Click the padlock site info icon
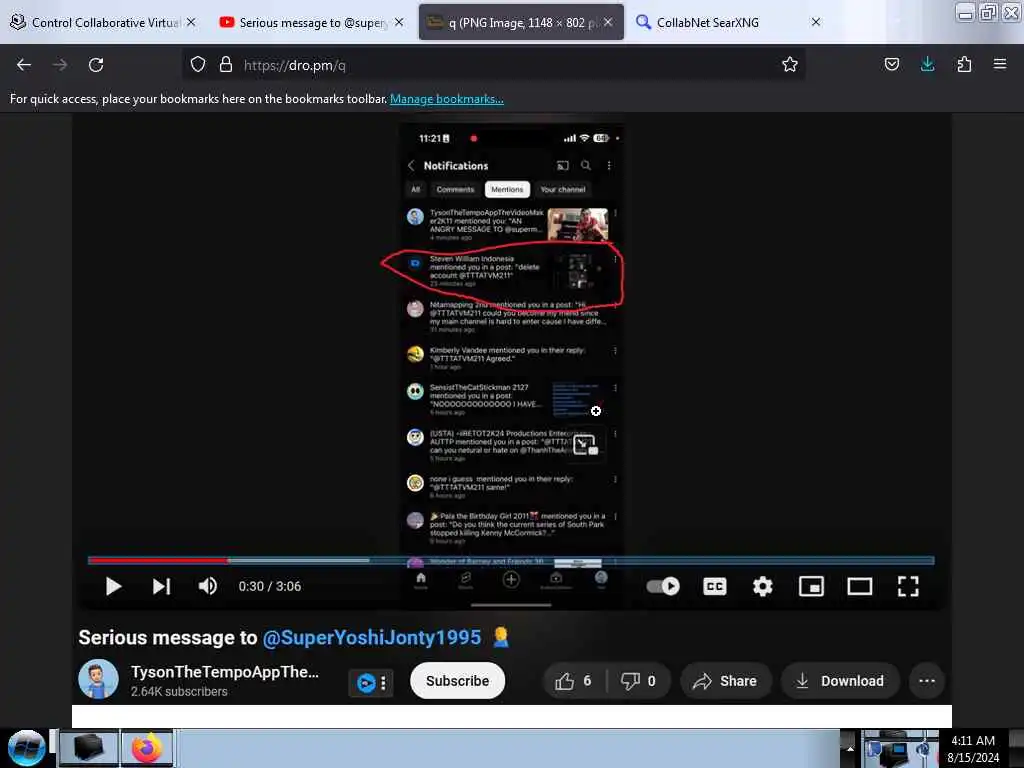Viewport: 1024px width, 768px height. click(226, 65)
